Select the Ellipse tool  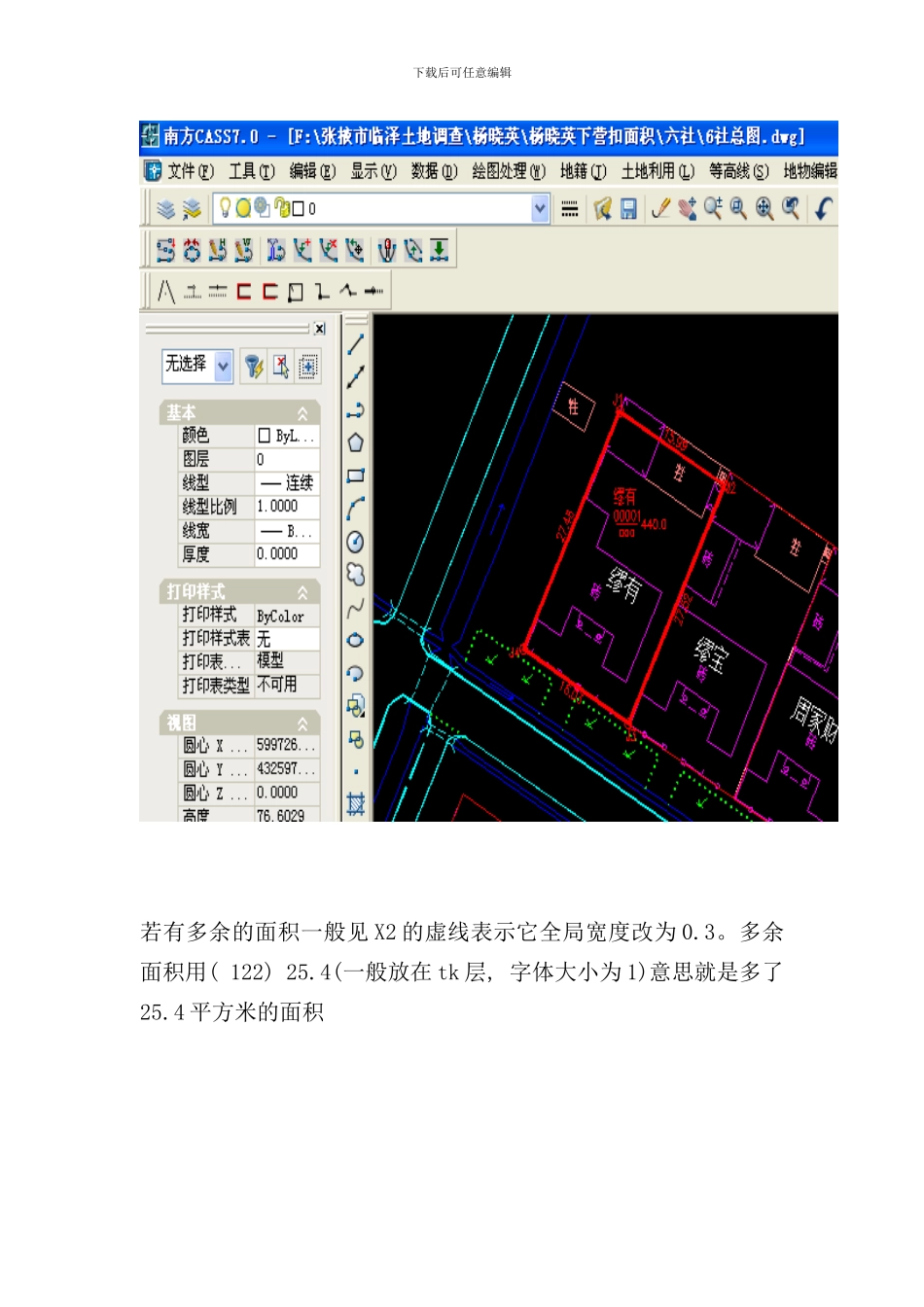click(356, 640)
